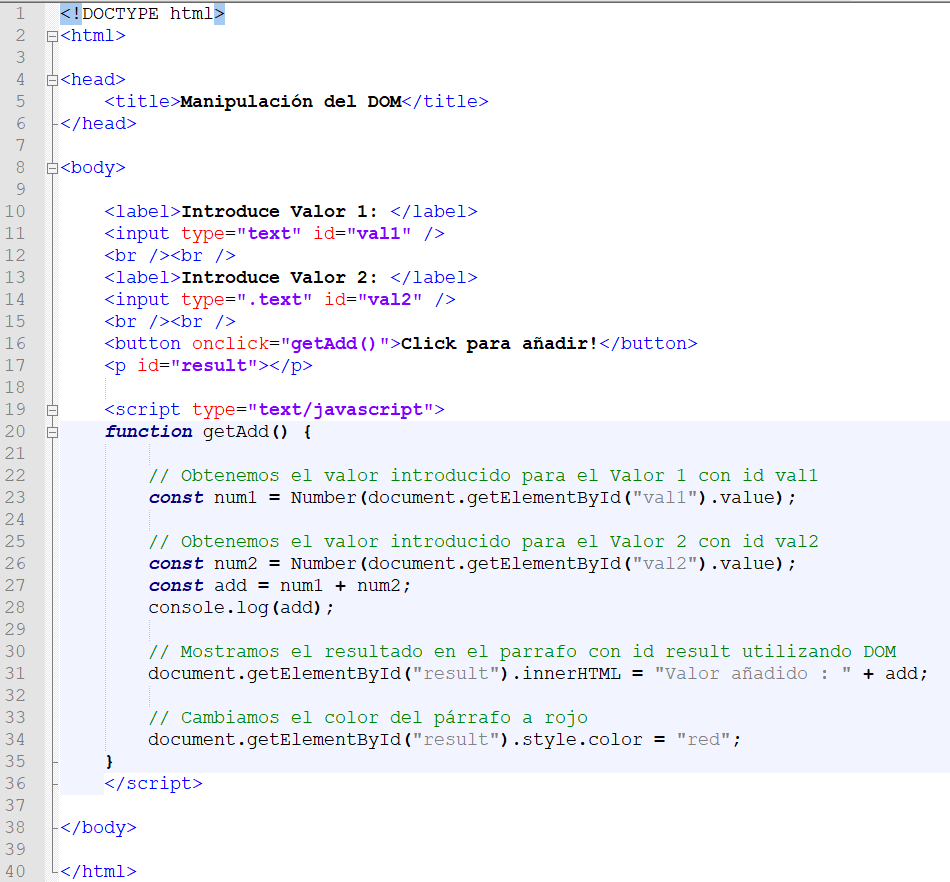950x882 pixels.
Task: Click the closing body tag
Action: tap(98, 828)
